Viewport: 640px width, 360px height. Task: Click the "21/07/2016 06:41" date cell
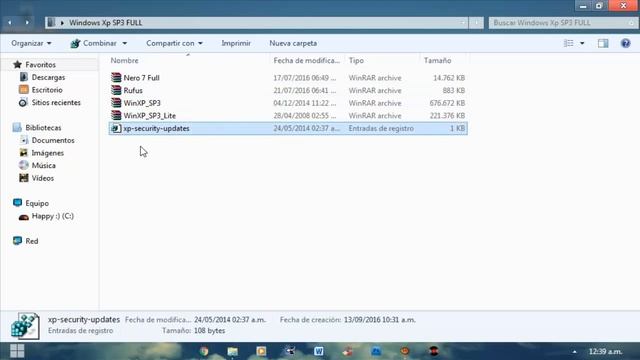click(304, 90)
